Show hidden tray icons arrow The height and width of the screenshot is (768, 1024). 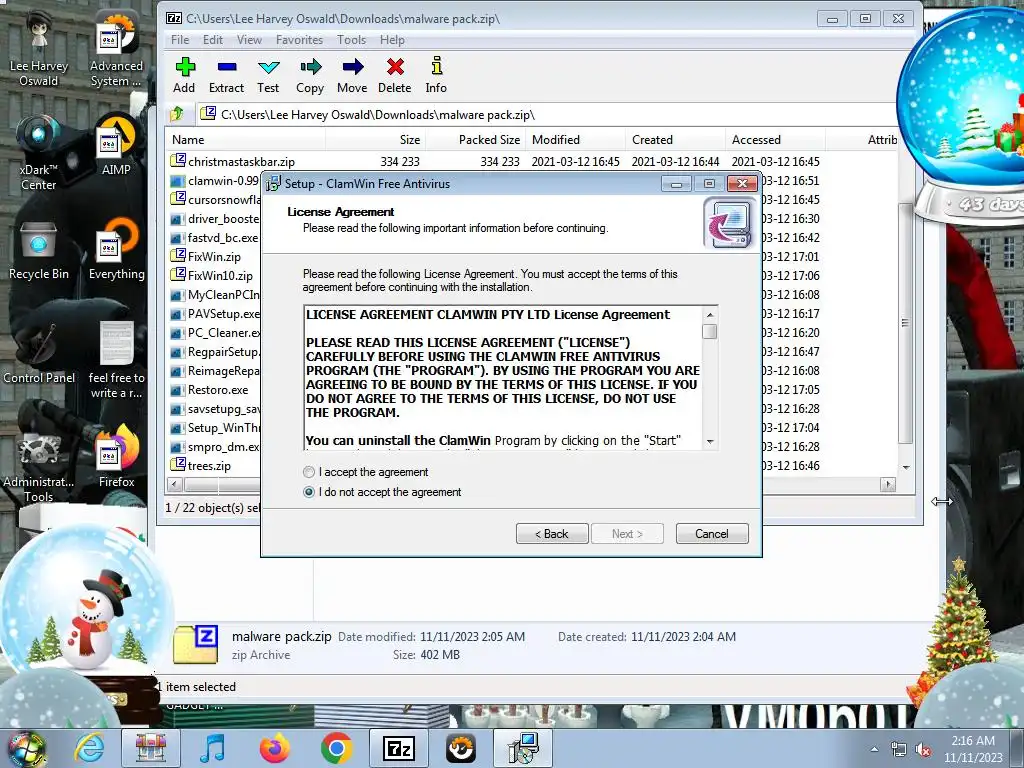pos(874,749)
